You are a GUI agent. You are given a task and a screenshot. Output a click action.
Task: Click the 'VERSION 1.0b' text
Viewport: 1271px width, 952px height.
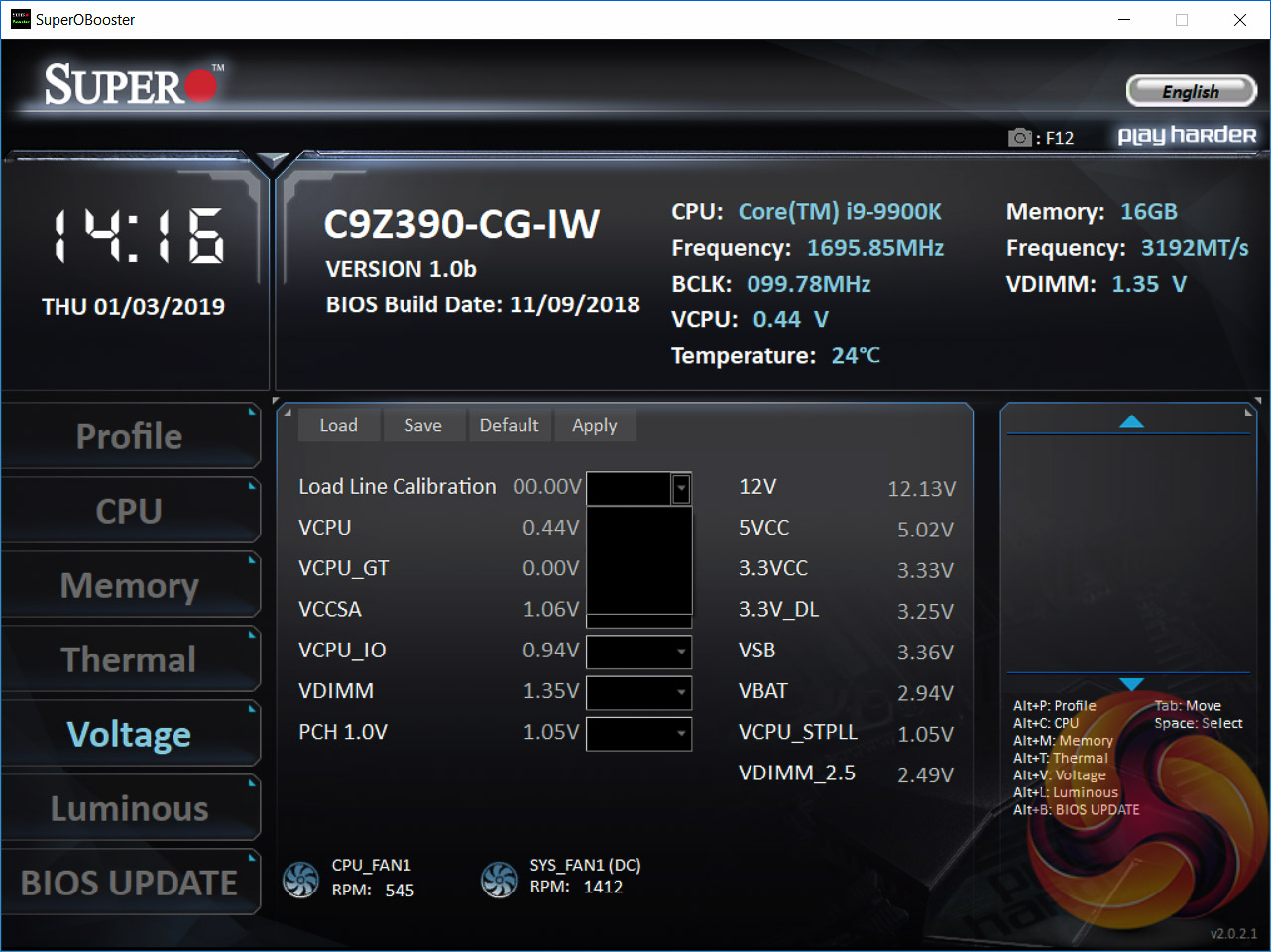coord(402,269)
